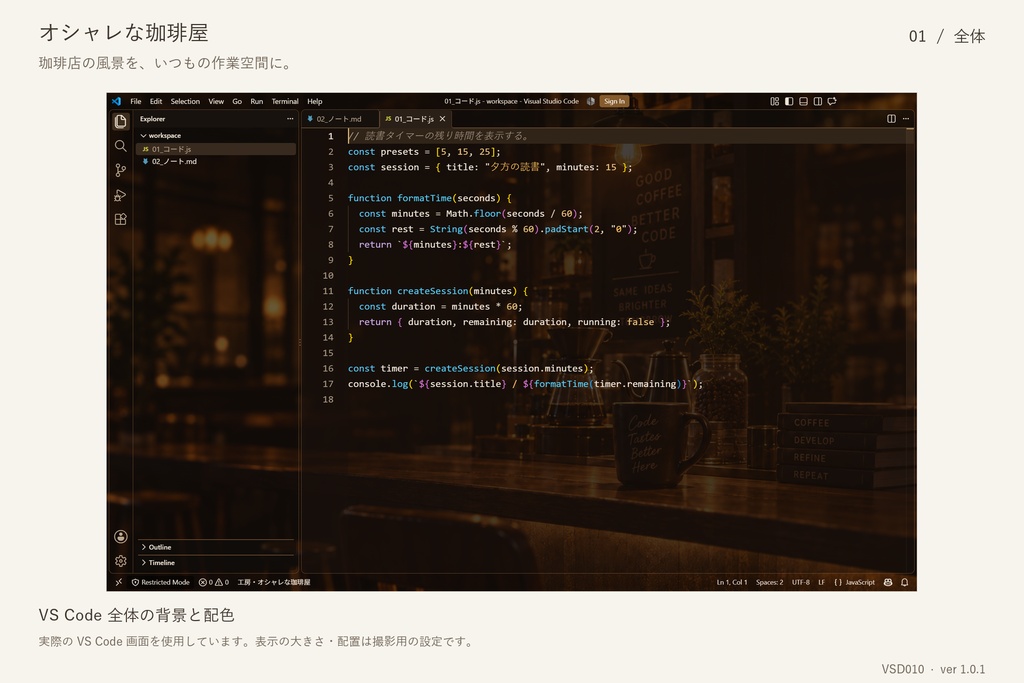The width and height of the screenshot is (1024, 683).
Task: Open editor More Actions ellipsis
Action: click(x=906, y=119)
